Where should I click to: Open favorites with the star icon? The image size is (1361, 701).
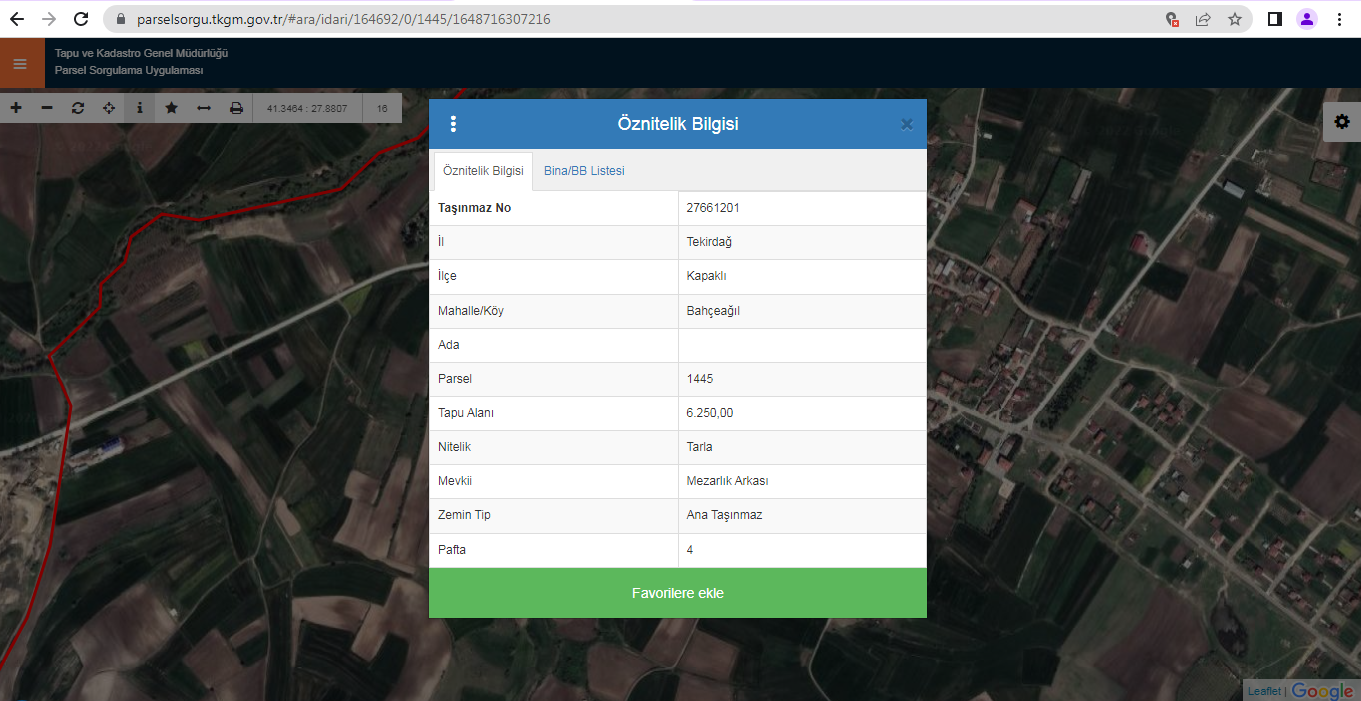172,108
